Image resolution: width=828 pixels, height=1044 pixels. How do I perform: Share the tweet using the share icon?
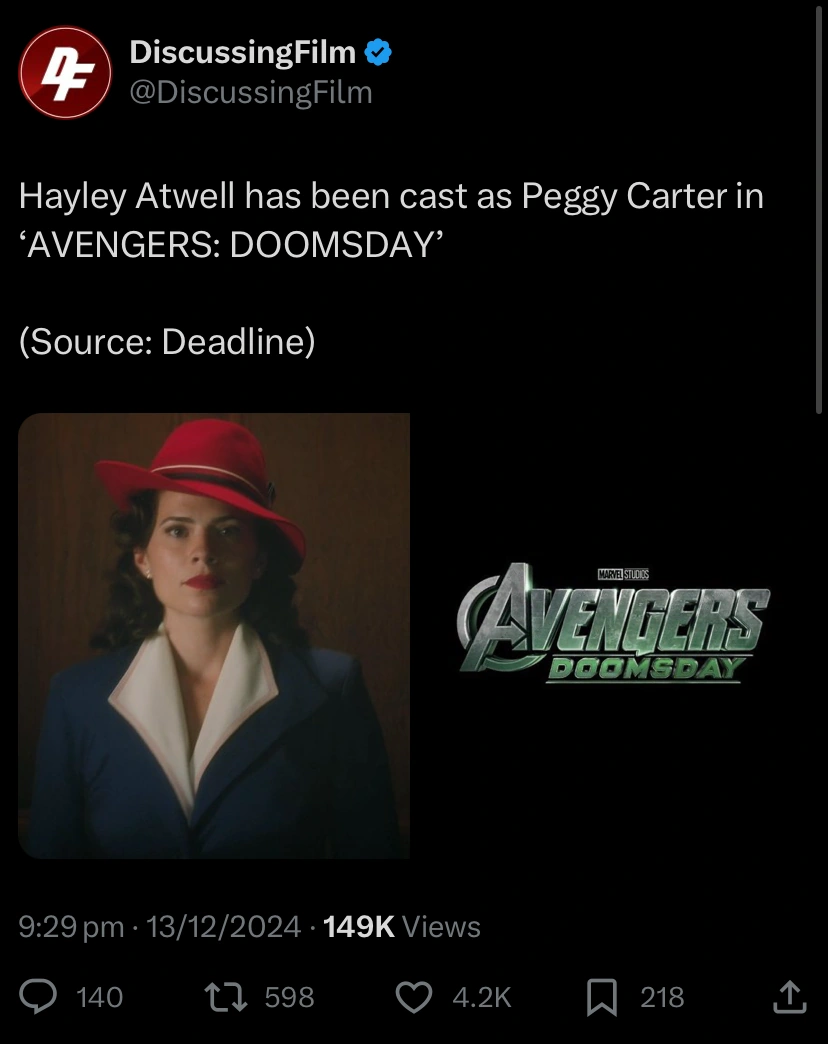click(x=790, y=997)
